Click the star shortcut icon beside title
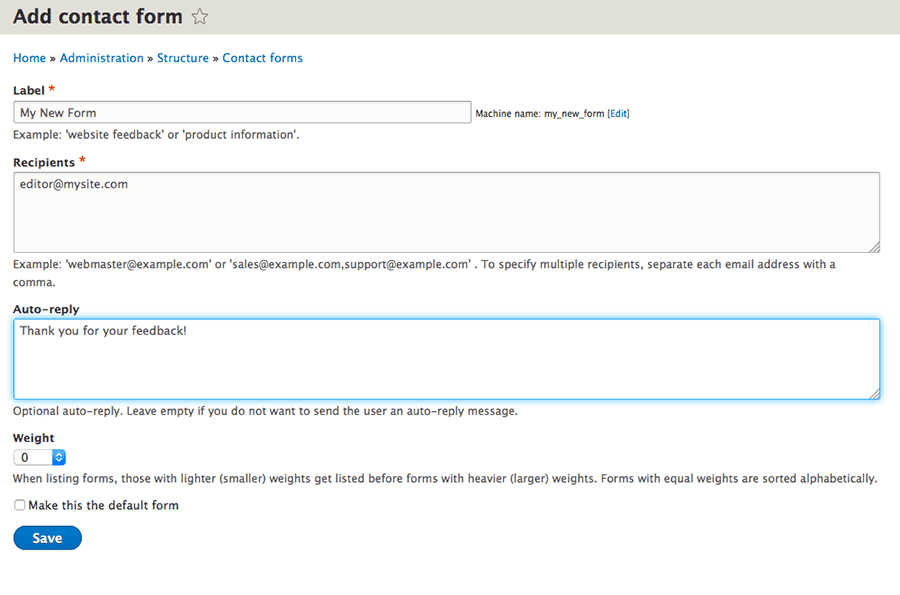Screen dimensions: 900x595 200,17
